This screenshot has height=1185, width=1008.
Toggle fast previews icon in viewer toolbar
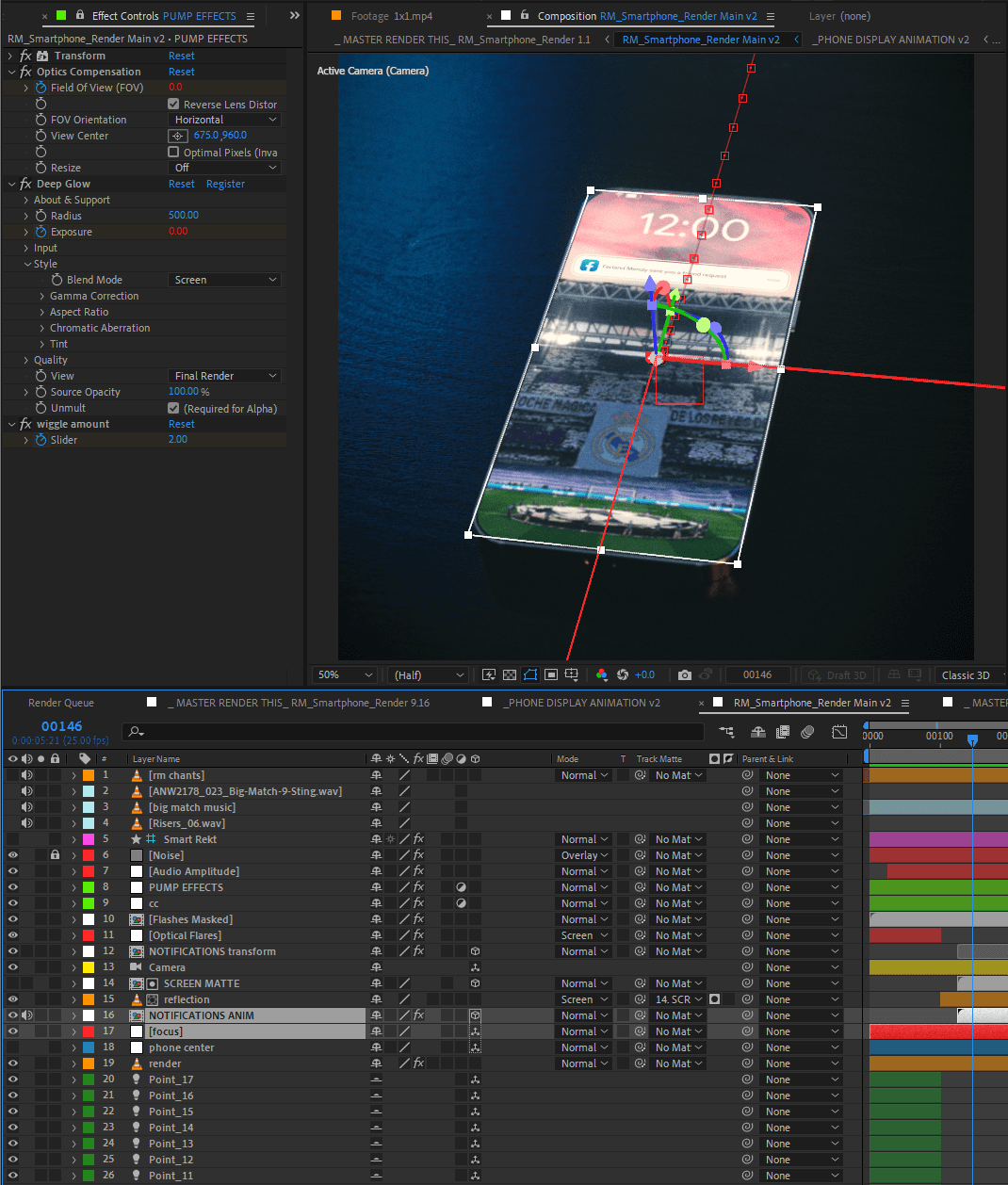click(489, 674)
